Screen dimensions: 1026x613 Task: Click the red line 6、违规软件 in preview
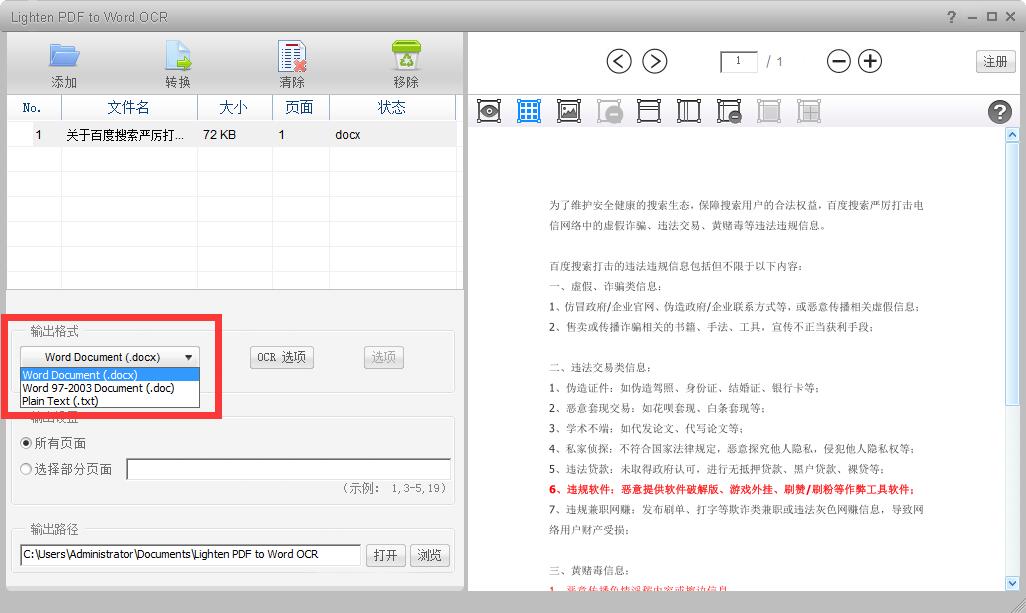click(732, 489)
